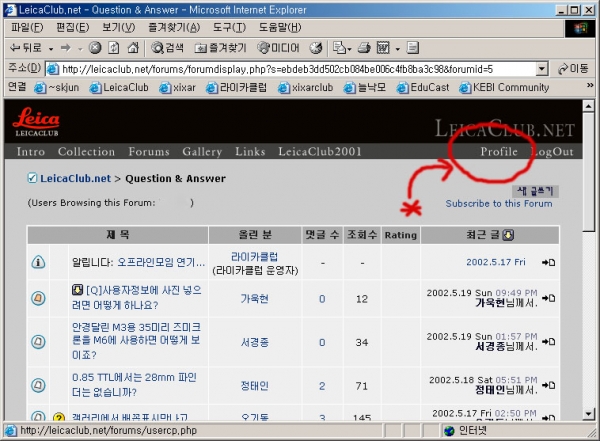Open the 즐겨찾기 favorites toolbar button

click(x=220, y=48)
